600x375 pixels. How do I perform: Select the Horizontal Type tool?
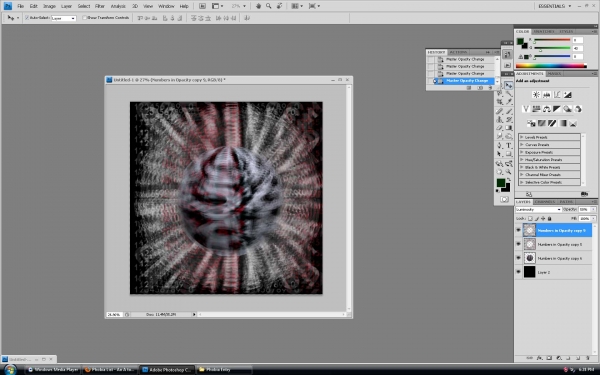click(509, 145)
